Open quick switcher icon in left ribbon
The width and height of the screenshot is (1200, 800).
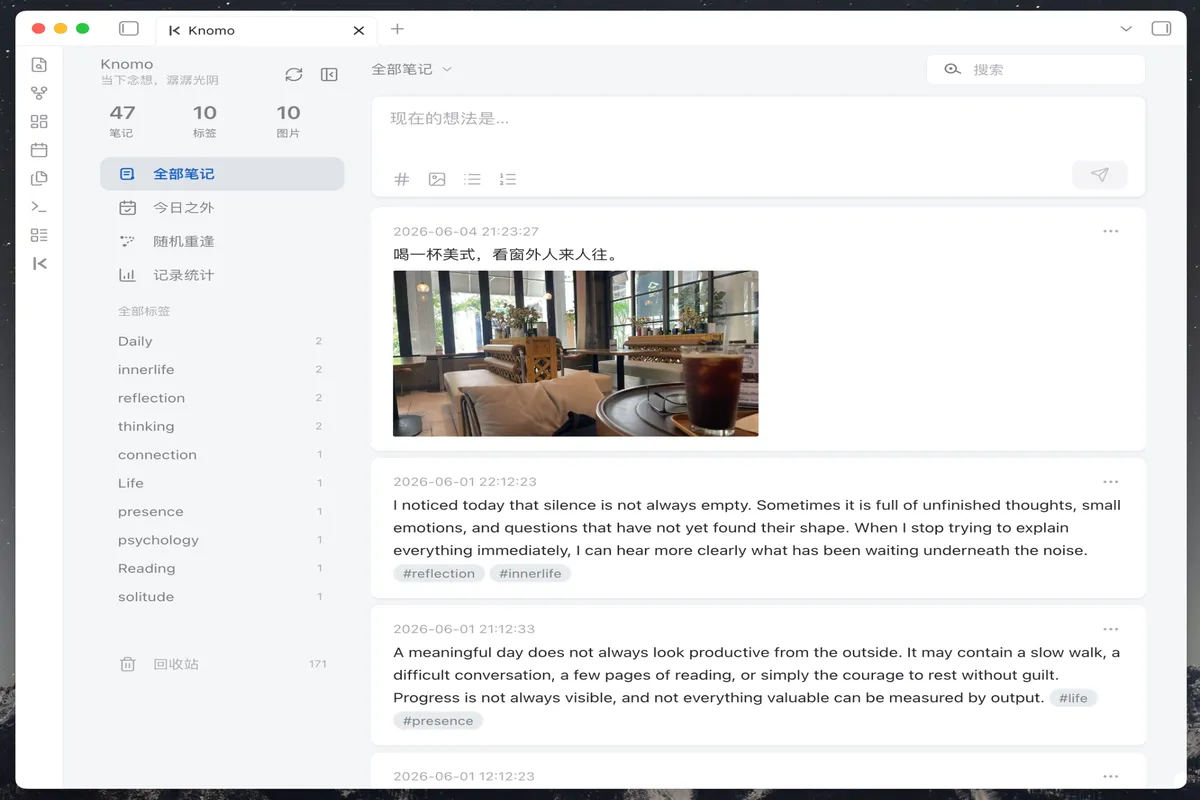pos(39,65)
